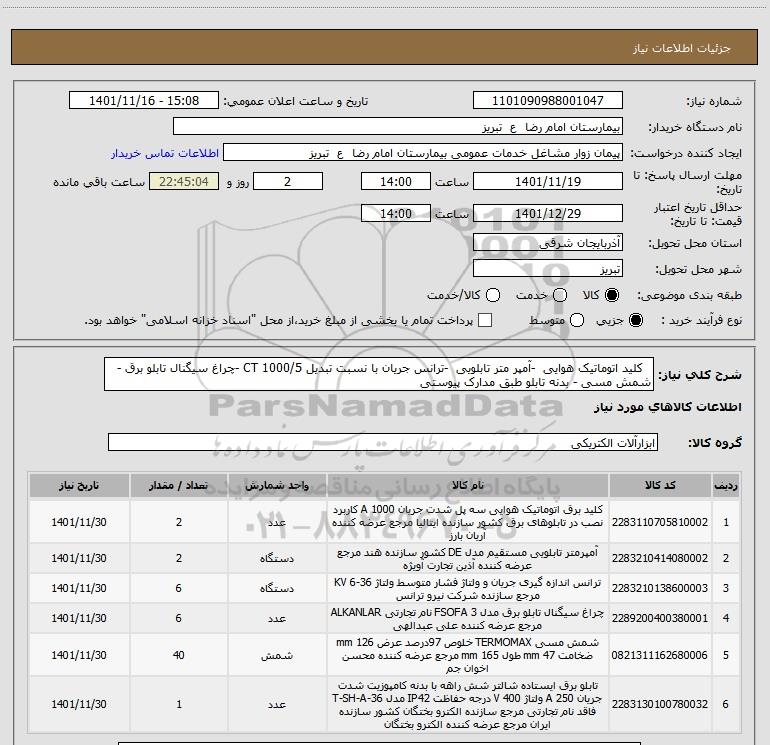Click the شمش مسی TERMOMAX item name

point(468,655)
